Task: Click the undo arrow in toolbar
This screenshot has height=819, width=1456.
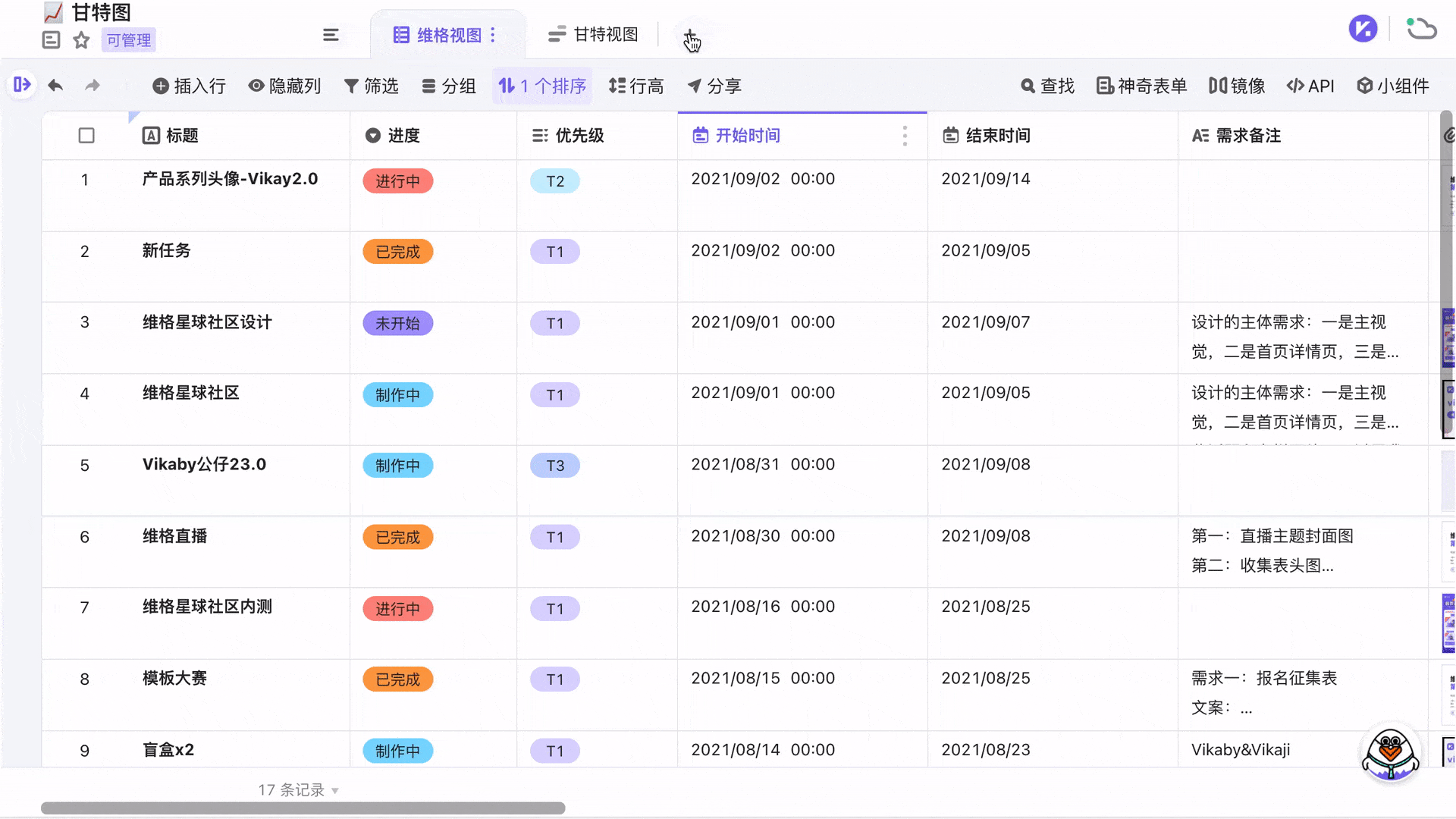Action: pos(55,86)
